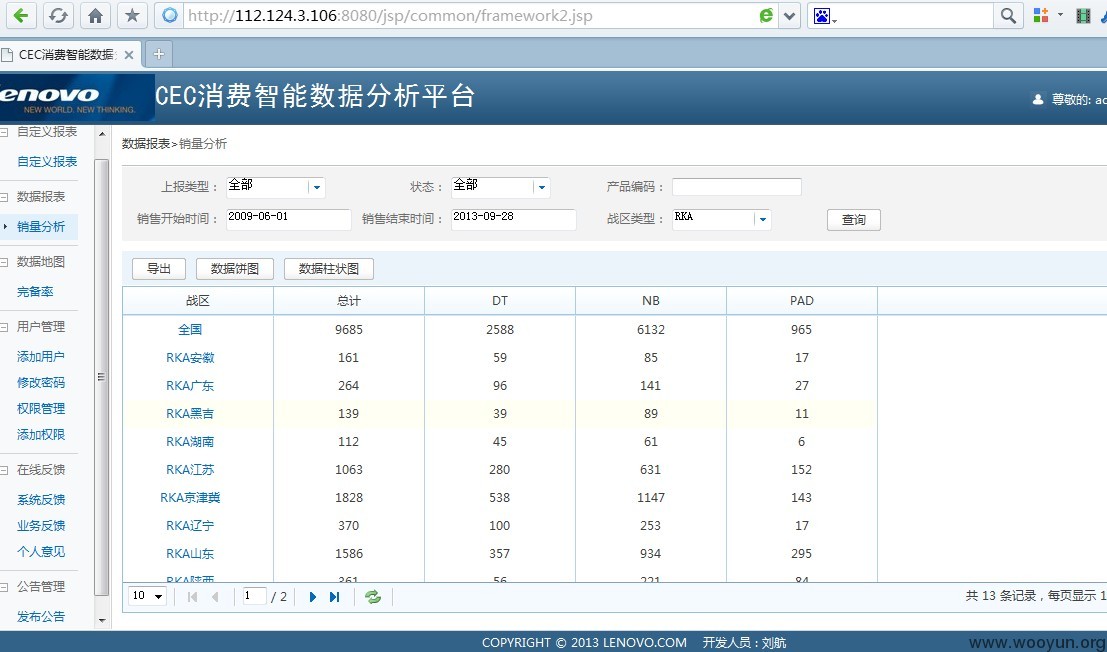Go to next page with arrow icon
Image resolution: width=1107 pixels, height=652 pixels.
tap(312, 597)
